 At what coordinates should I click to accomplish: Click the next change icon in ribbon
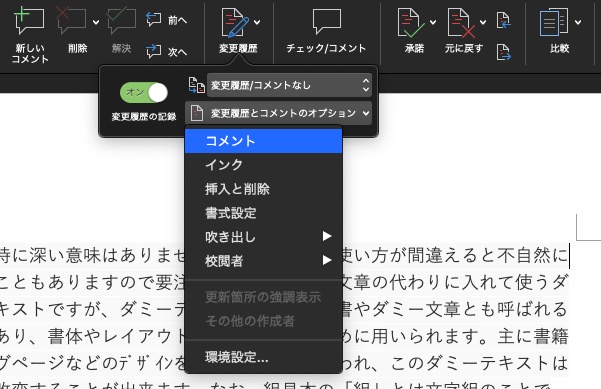(x=504, y=52)
